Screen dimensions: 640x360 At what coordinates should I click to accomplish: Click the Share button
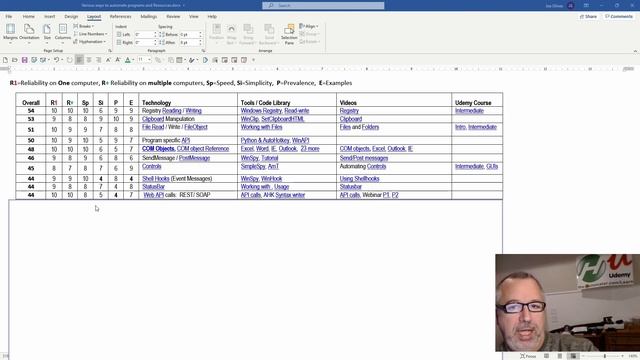click(x=588, y=16)
